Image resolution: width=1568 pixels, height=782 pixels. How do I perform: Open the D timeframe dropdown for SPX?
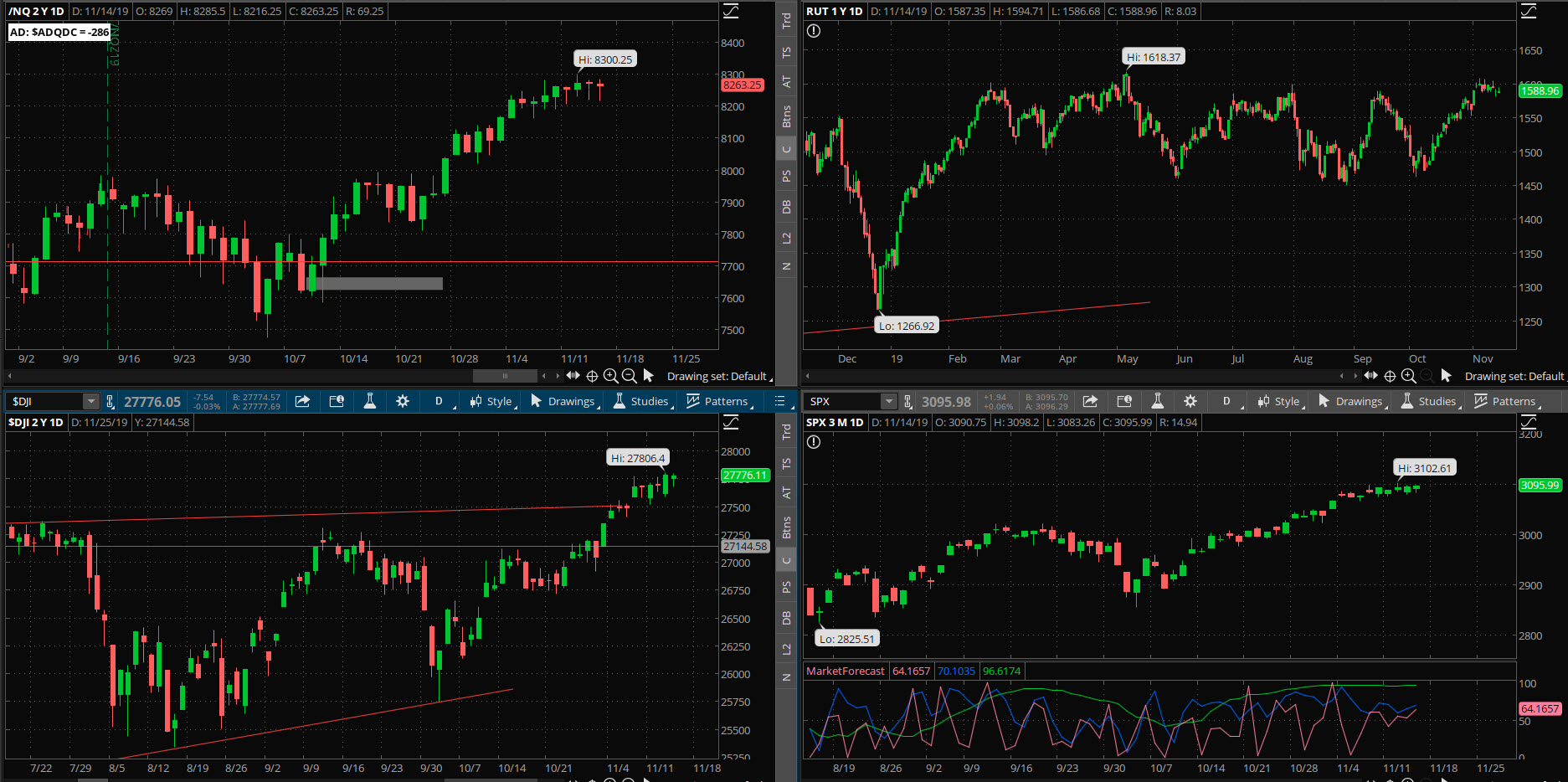point(1229,401)
